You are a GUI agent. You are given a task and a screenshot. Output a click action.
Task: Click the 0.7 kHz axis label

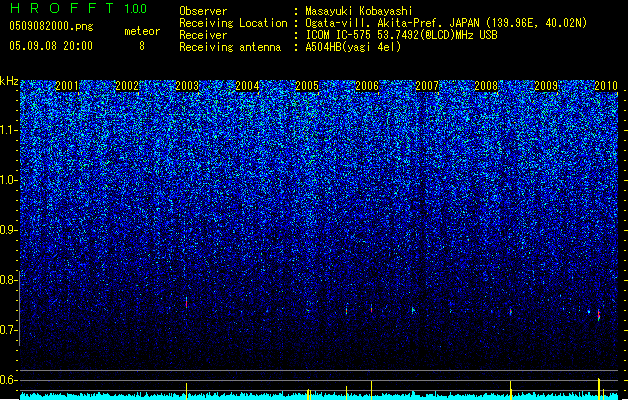point(9,330)
